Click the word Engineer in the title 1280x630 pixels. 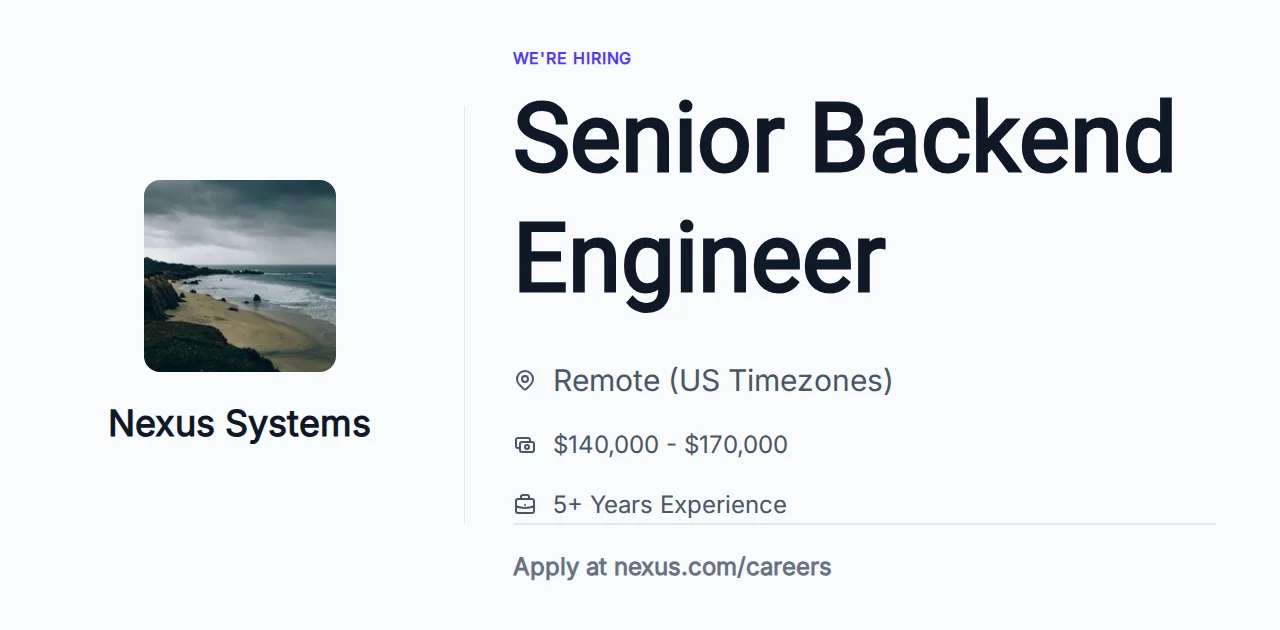[699, 258]
